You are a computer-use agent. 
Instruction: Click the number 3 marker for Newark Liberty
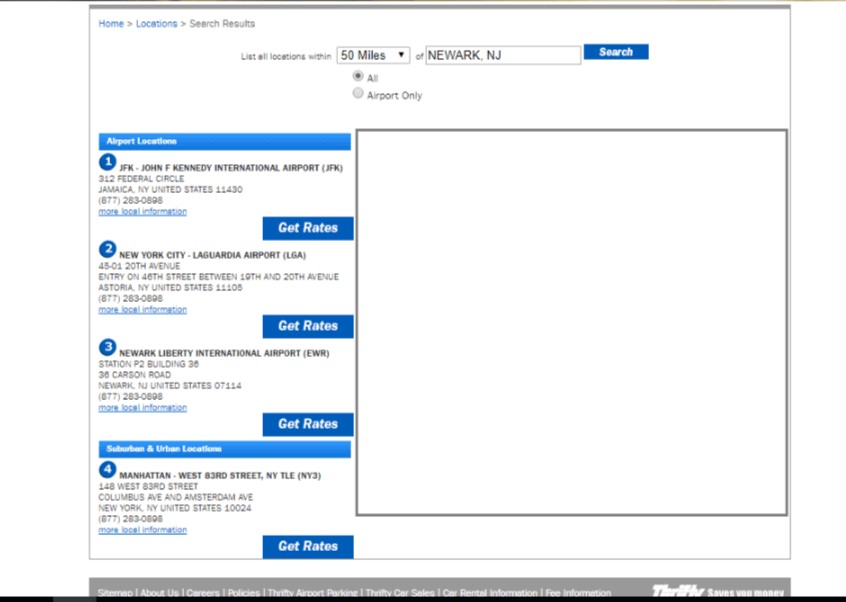tap(107, 347)
